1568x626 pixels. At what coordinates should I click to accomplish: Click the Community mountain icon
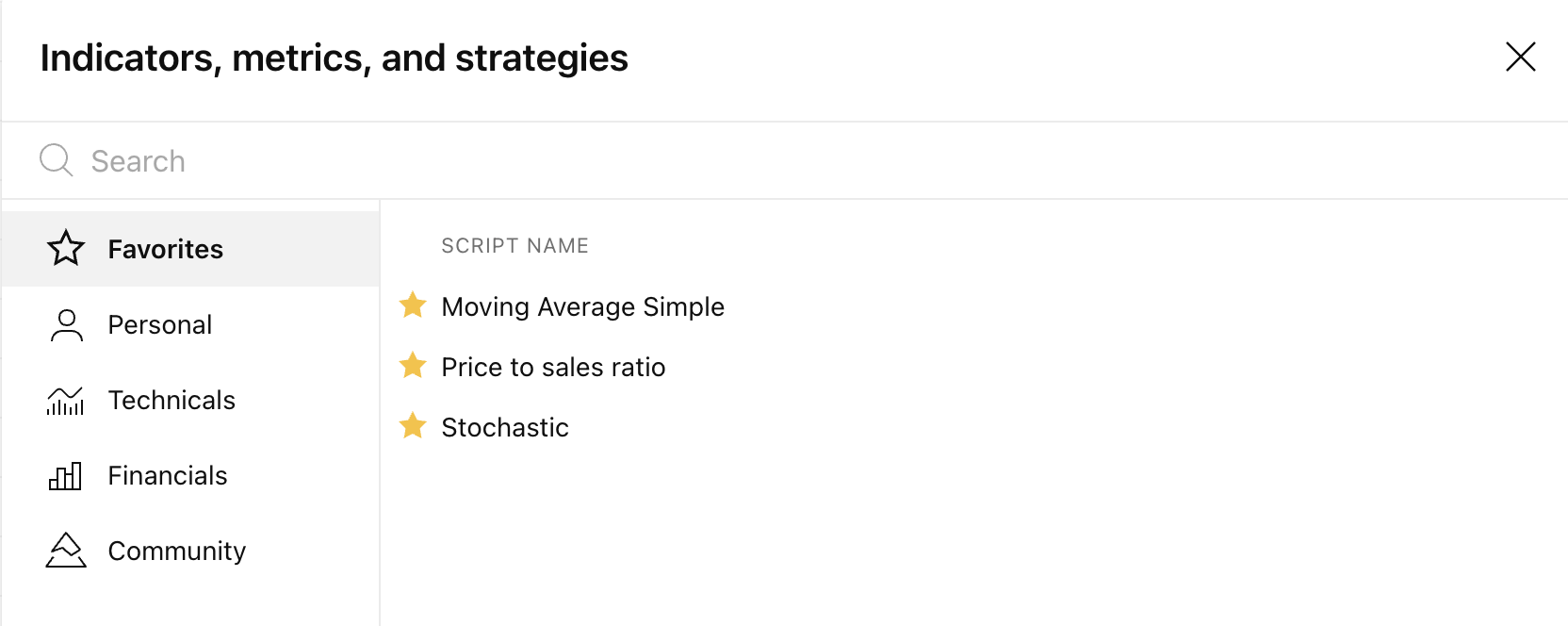pyautogui.click(x=66, y=551)
